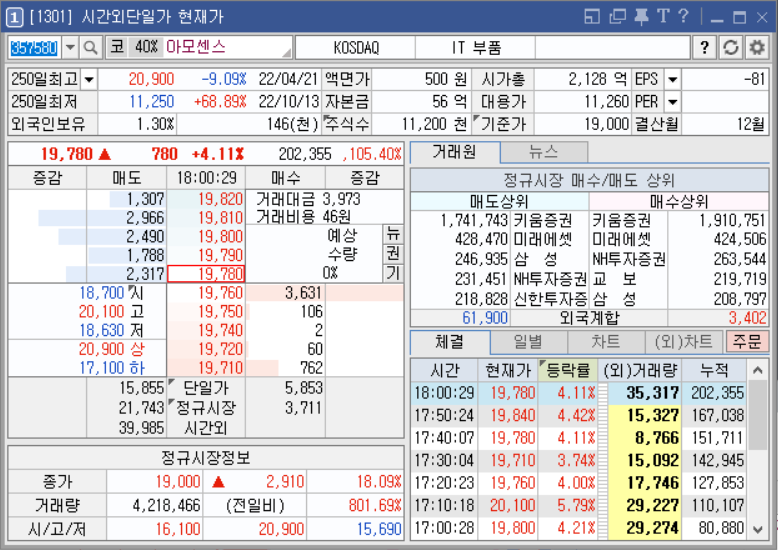778x550 pixels.
Task: Click the 종가 value 19,000
Action: click(178, 481)
